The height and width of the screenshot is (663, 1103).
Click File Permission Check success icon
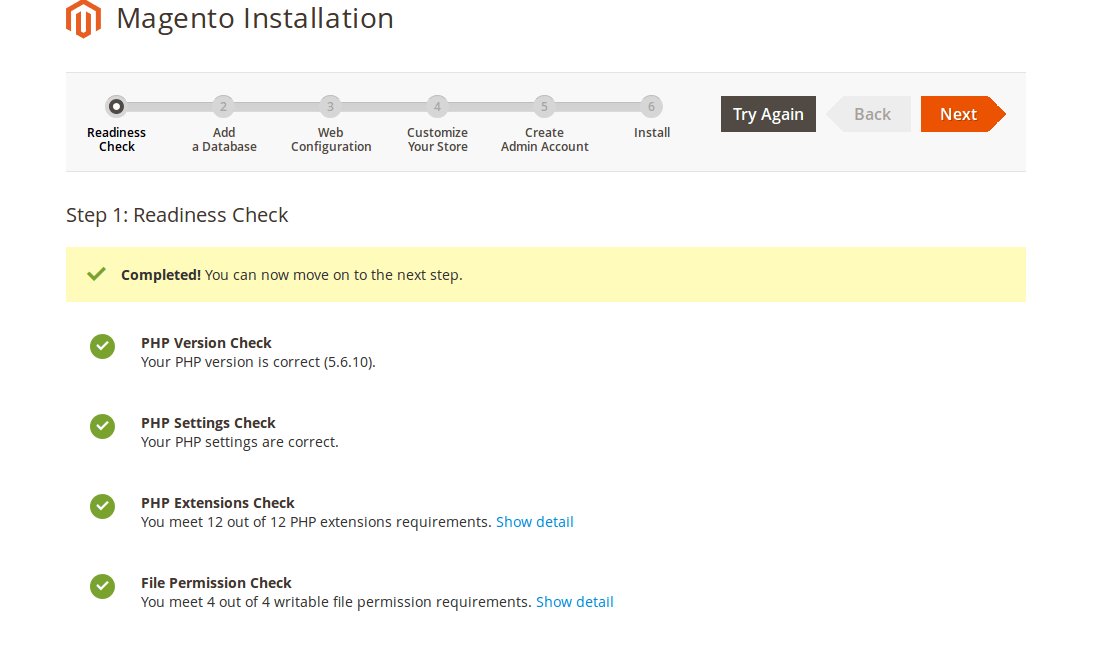[x=102, y=586]
